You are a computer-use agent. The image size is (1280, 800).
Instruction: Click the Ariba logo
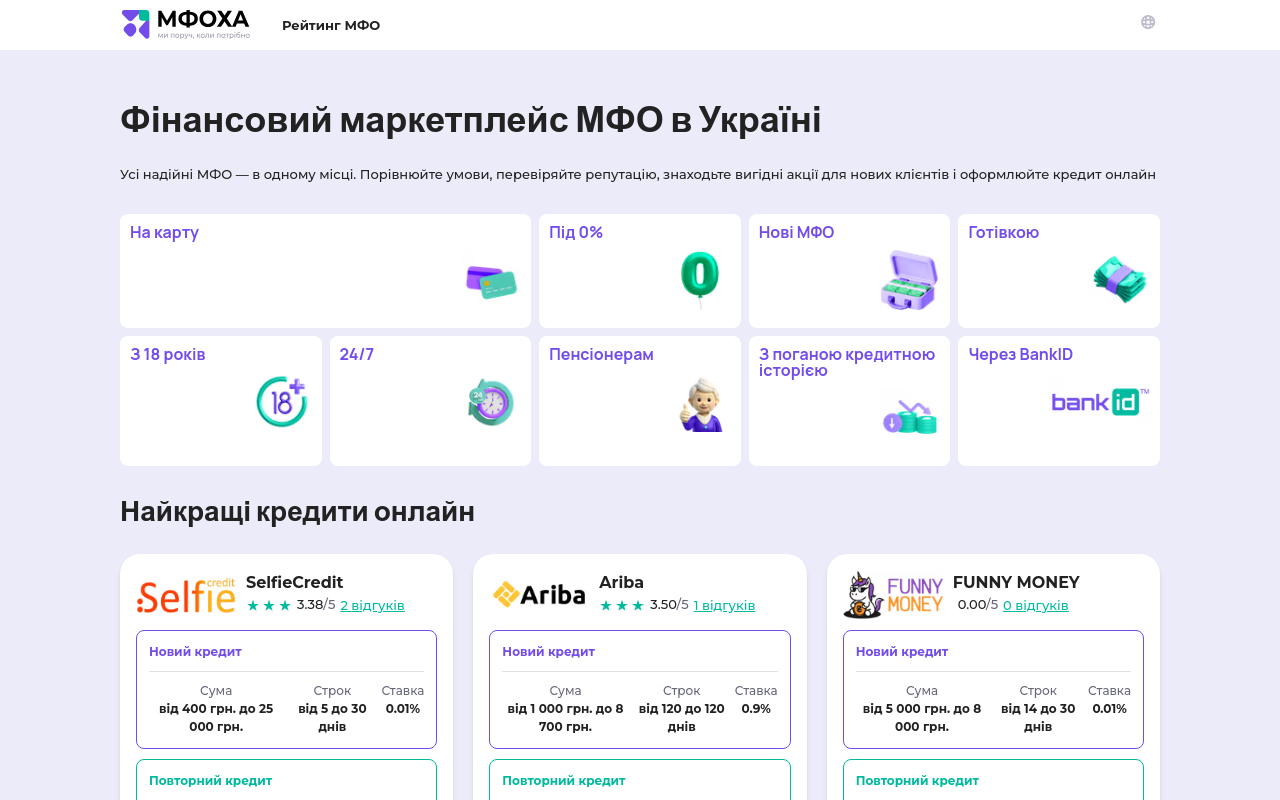click(x=540, y=595)
